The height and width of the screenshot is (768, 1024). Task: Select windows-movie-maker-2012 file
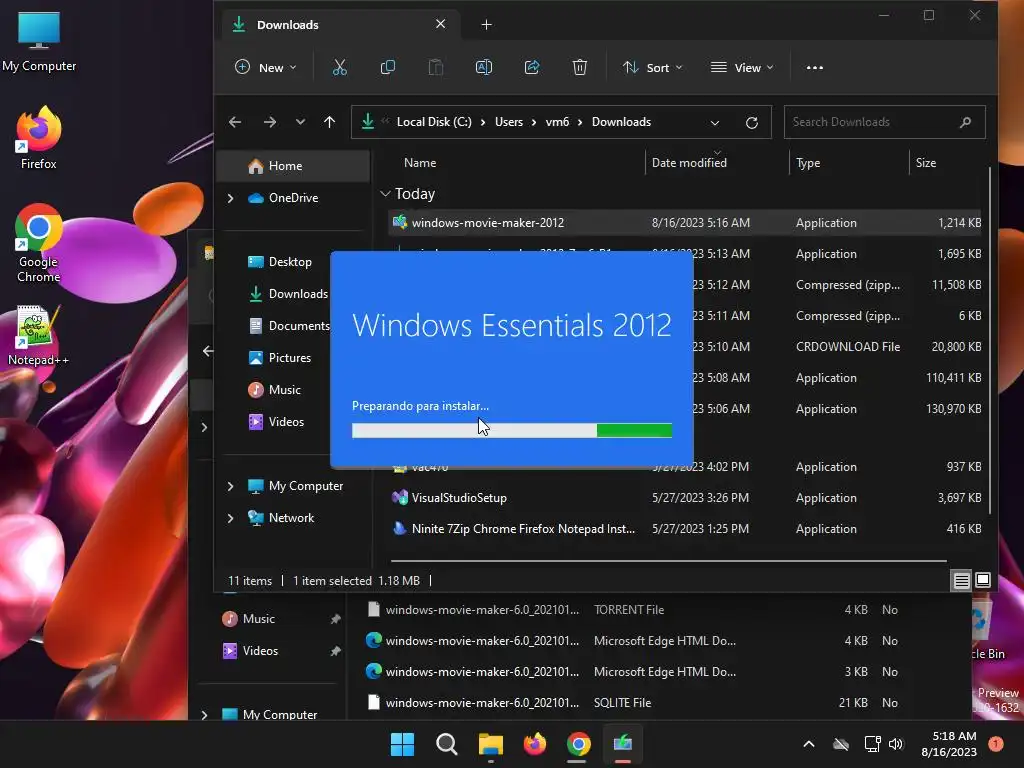coord(686,223)
